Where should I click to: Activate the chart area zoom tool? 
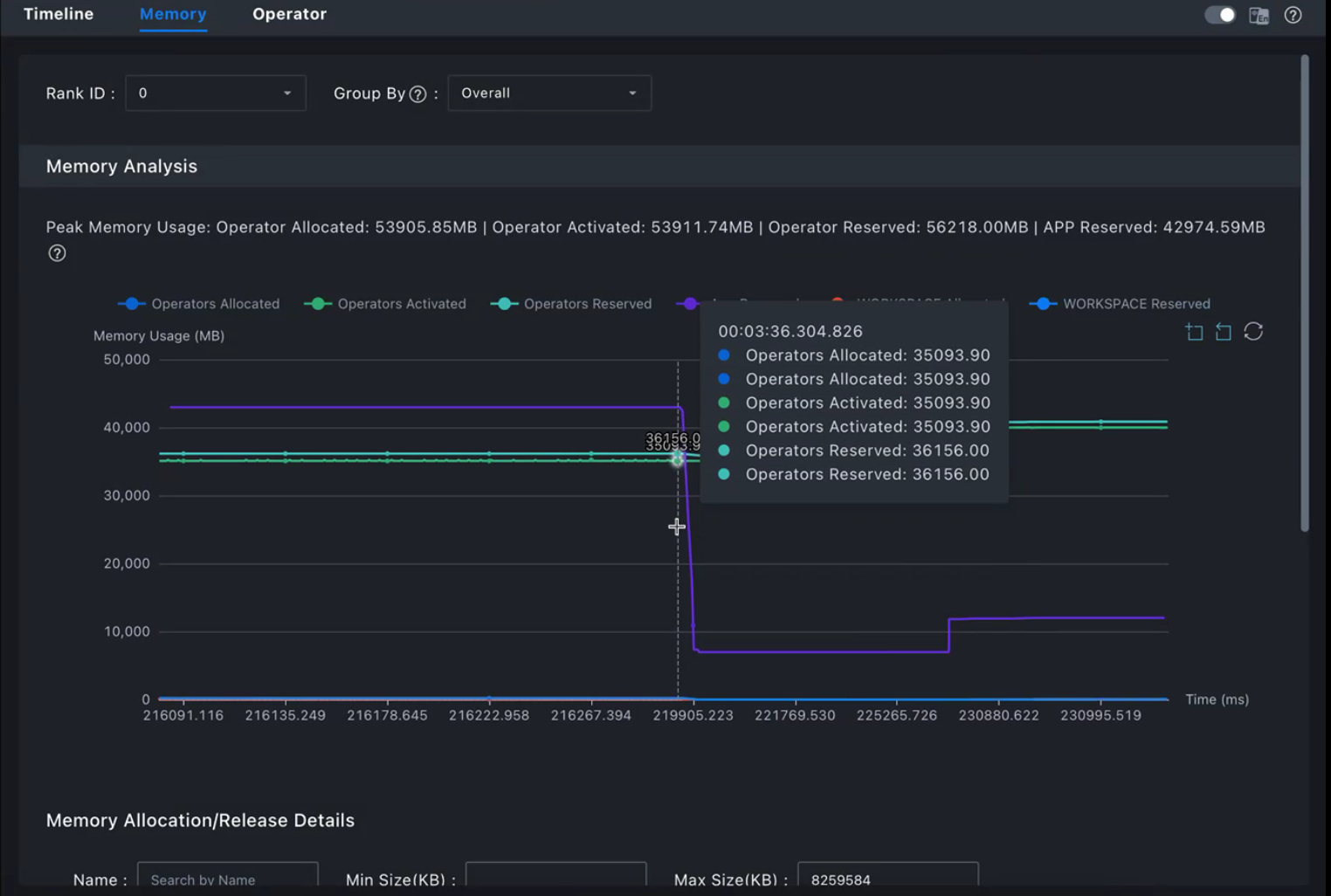pos(1194,332)
